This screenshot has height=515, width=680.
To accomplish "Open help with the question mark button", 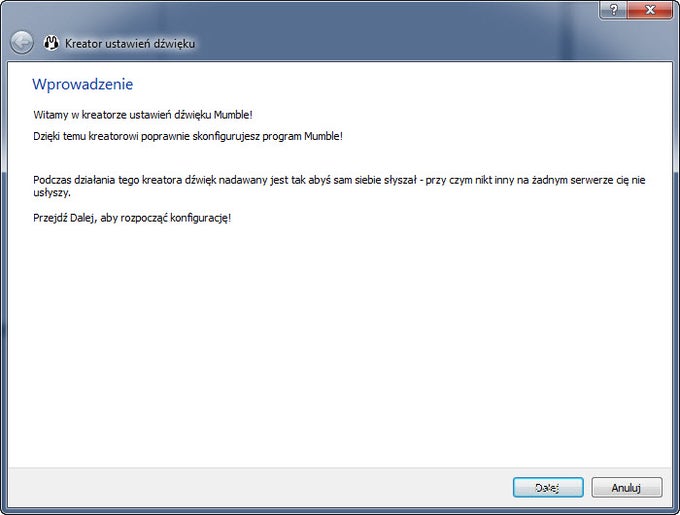I will pos(613,9).
